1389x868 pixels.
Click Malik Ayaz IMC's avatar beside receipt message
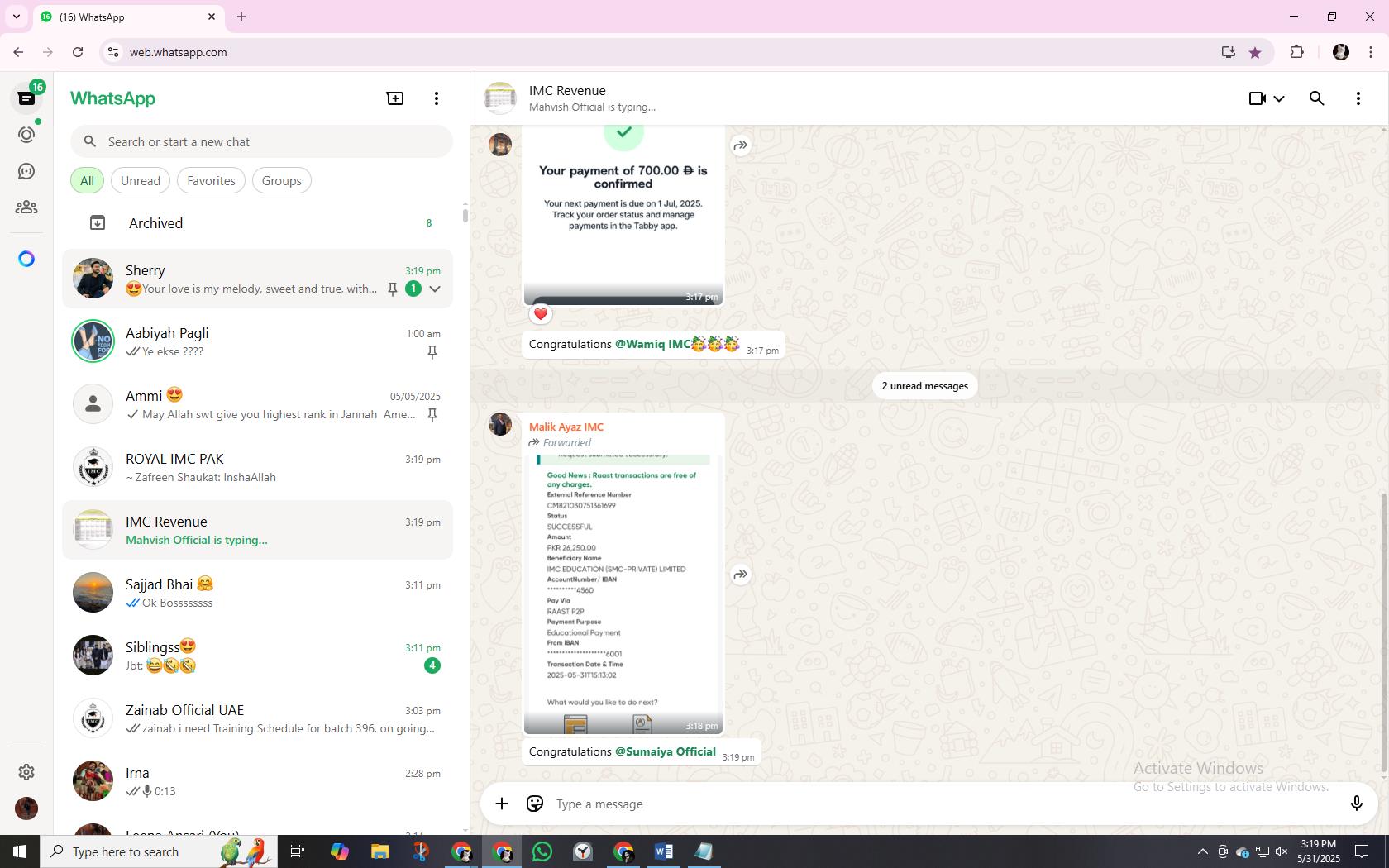pyautogui.click(x=500, y=424)
